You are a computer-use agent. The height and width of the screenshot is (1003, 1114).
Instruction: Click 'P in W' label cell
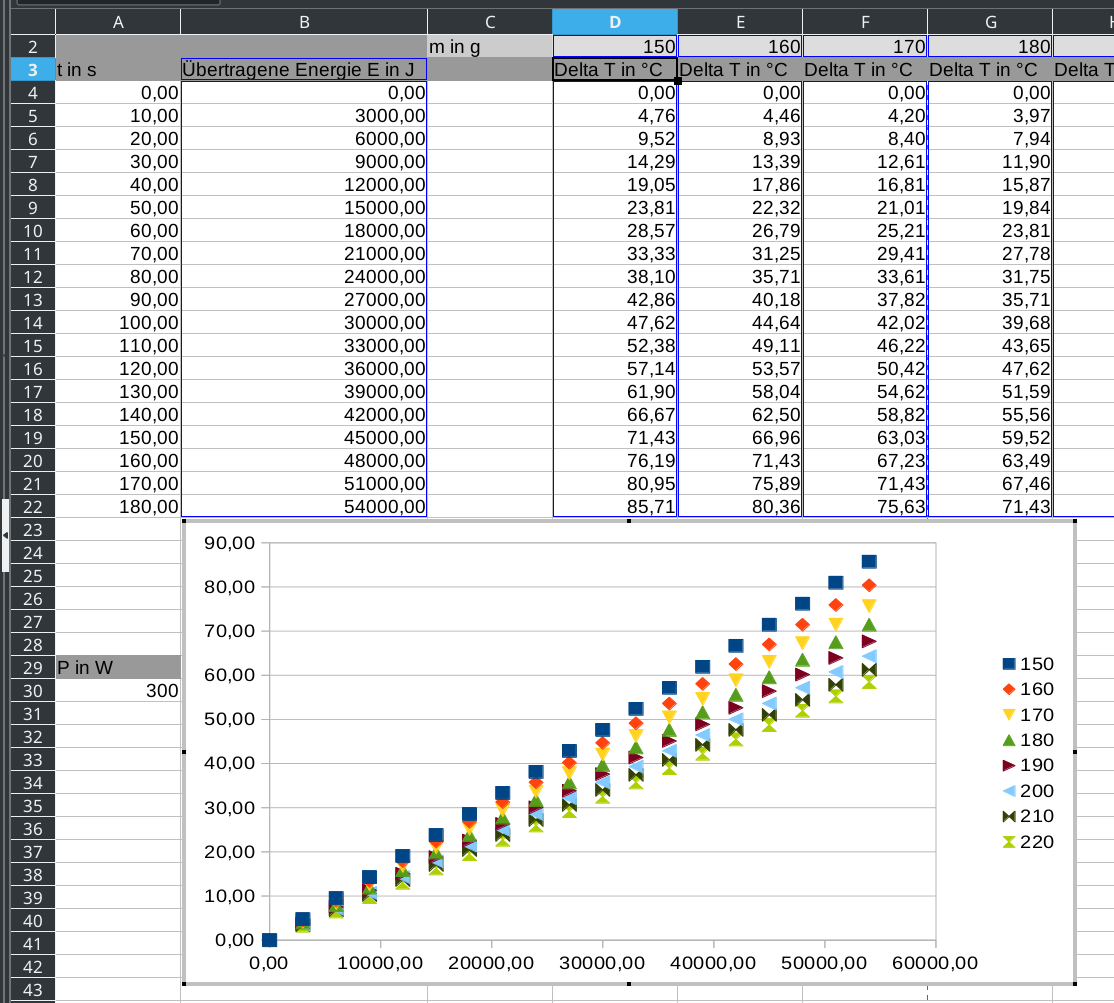118,668
